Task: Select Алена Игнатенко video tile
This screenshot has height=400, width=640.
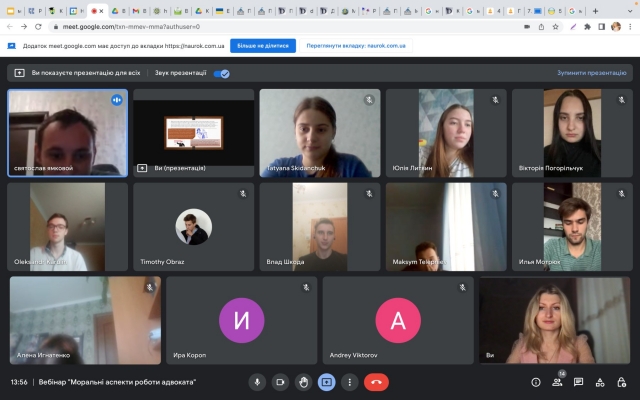Action: click(x=85, y=320)
